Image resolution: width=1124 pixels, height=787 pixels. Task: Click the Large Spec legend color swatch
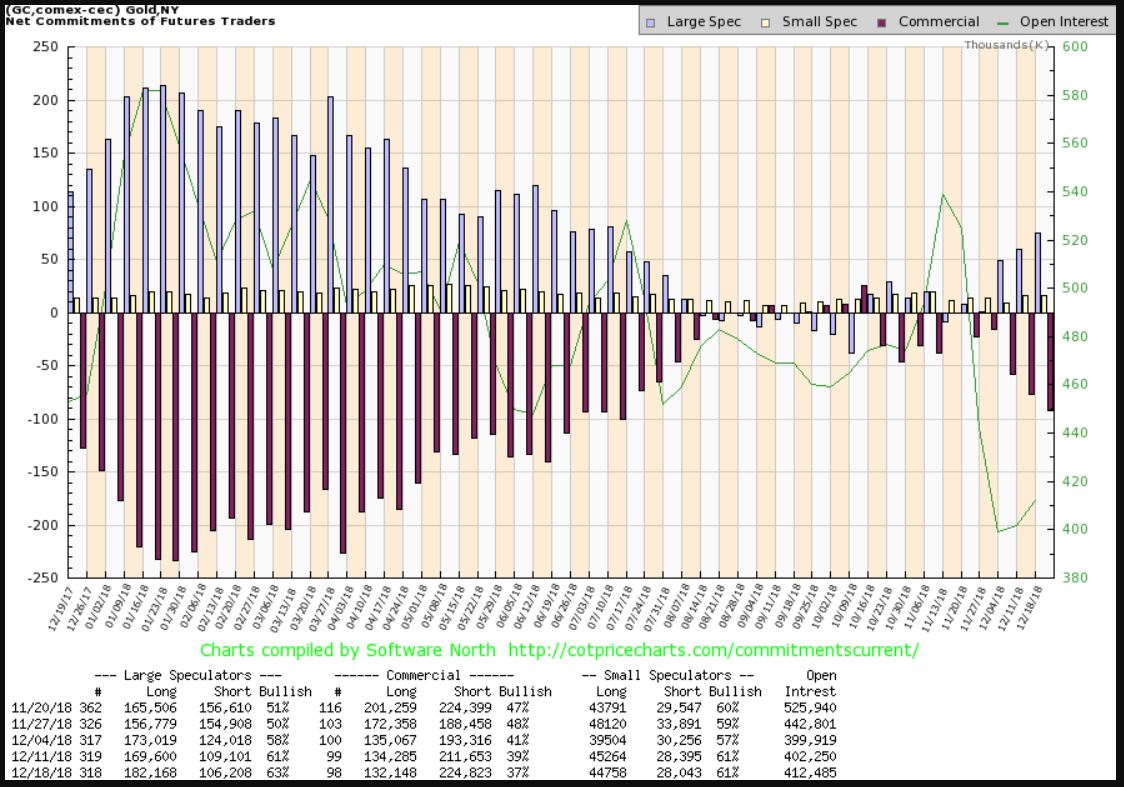(651, 21)
